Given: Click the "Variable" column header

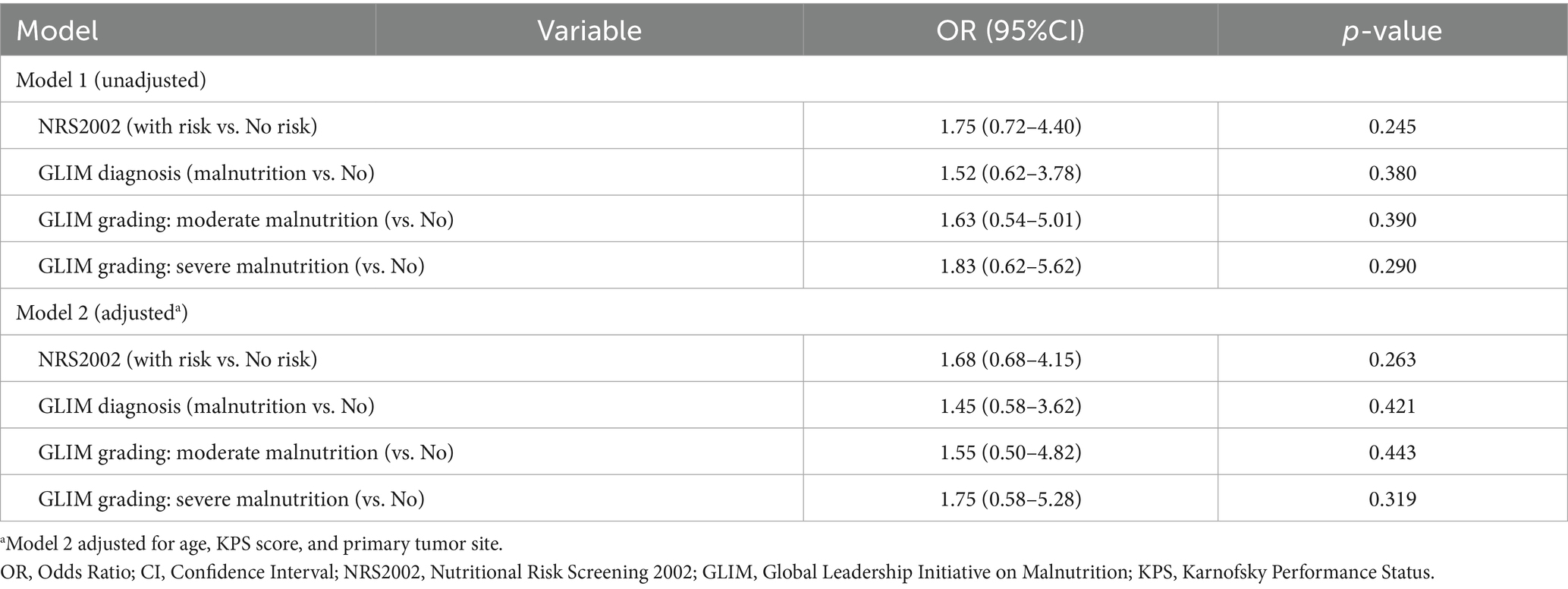Looking at the screenshot, I should point(589,30).
